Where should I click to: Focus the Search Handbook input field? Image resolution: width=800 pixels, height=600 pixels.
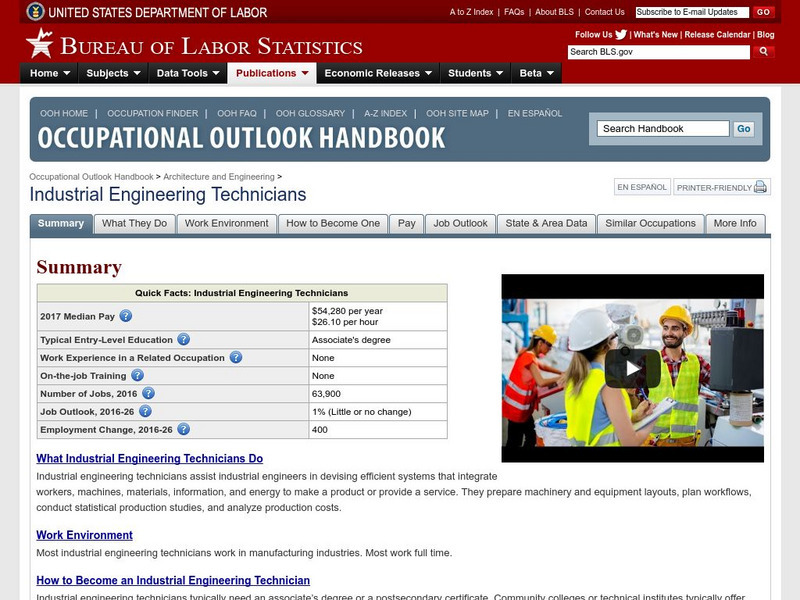pyautogui.click(x=663, y=129)
